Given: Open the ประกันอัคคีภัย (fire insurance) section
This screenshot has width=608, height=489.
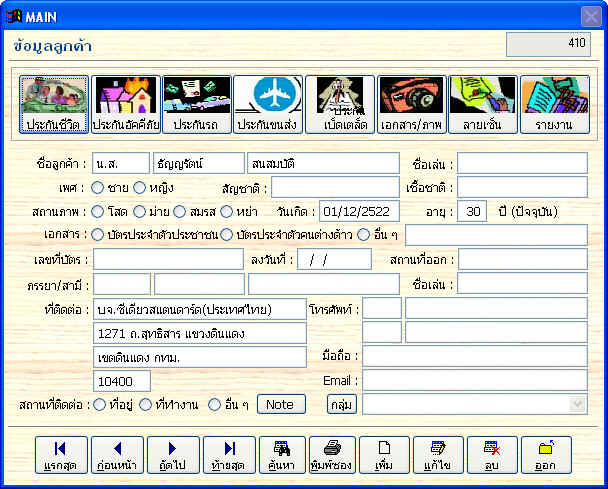Looking at the screenshot, I should click(126, 105).
